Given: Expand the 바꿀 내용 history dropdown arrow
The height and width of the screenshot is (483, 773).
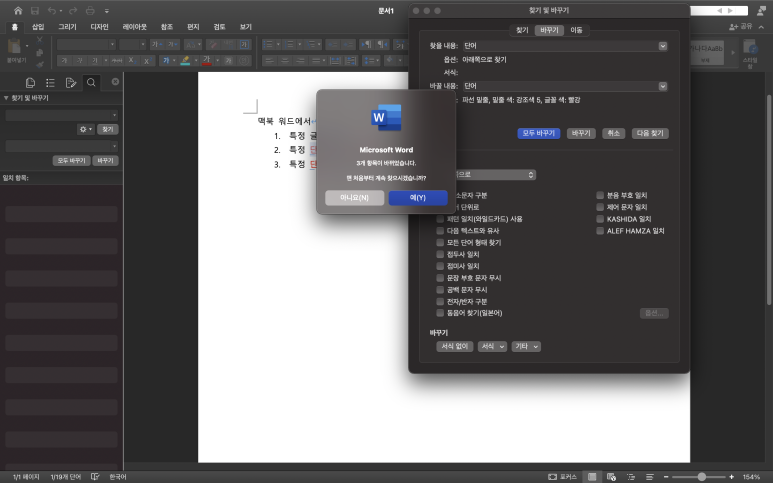Looking at the screenshot, I should tap(663, 86).
